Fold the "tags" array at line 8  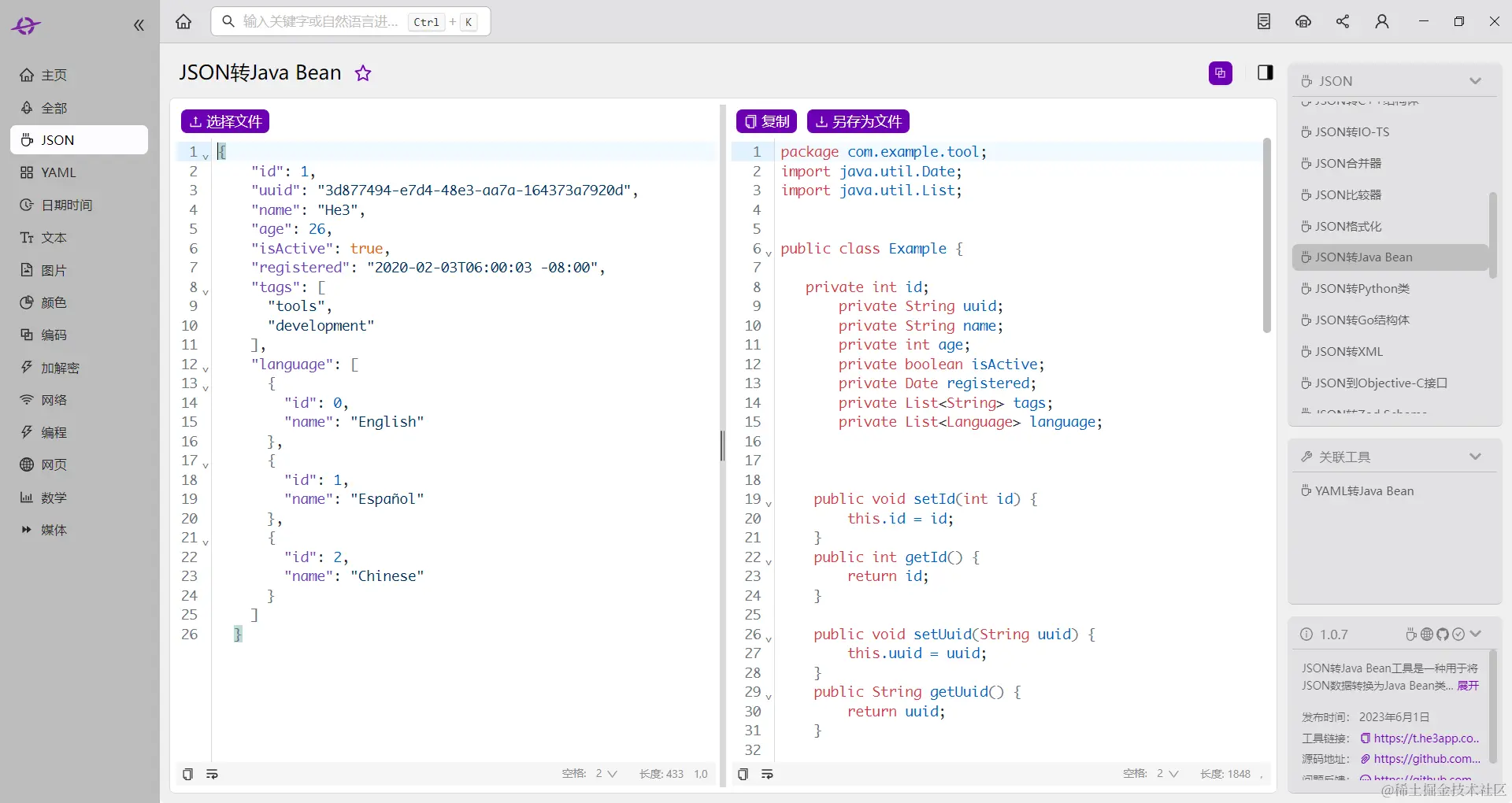(x=206, y=291)
